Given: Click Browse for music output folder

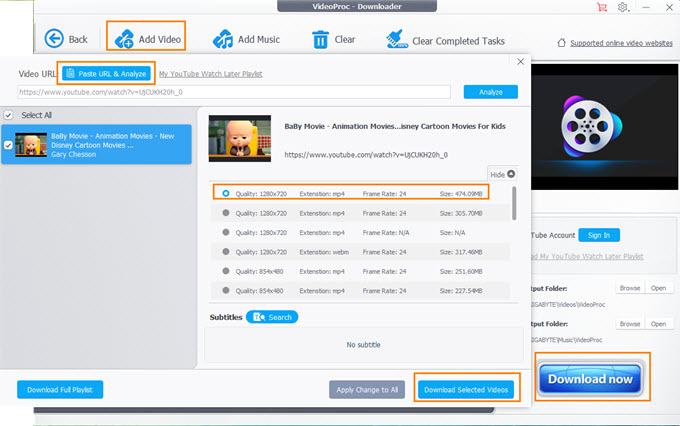Looking at the screenshot, I should coord(630,324).
